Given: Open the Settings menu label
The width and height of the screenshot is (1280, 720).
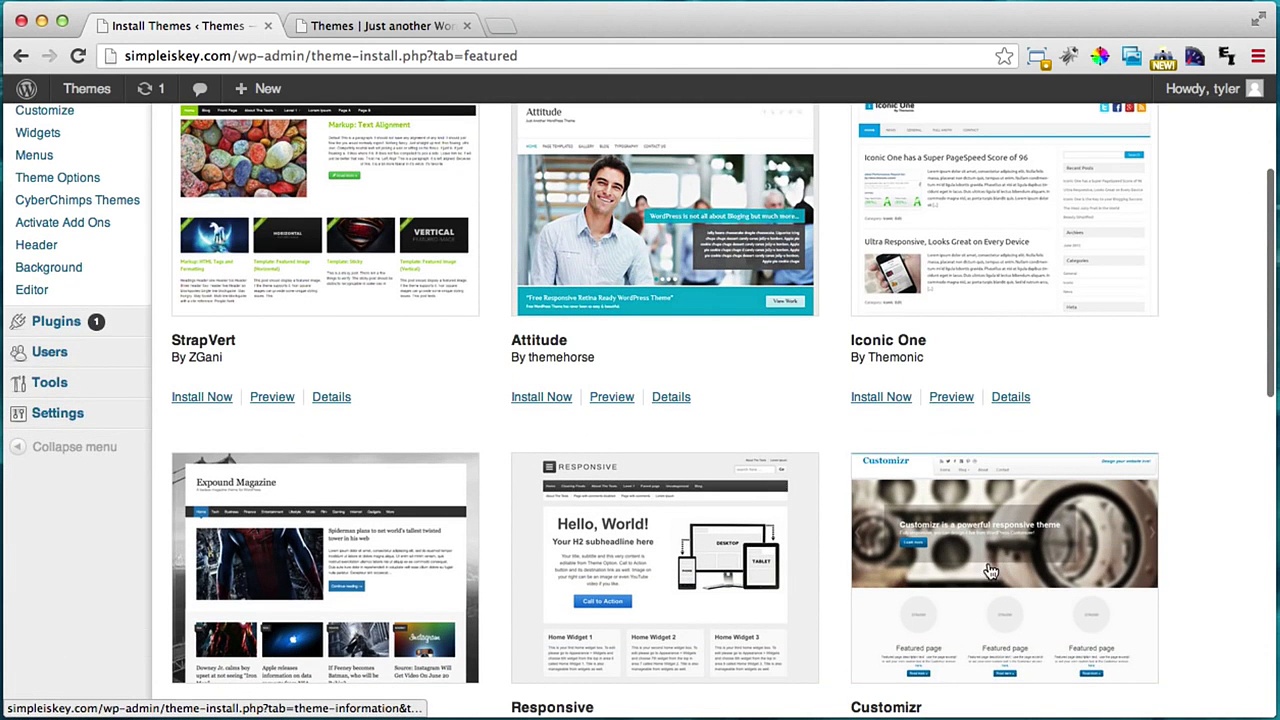Looking at the screenshot, I should pyautogui.click(x=58, y=413).
